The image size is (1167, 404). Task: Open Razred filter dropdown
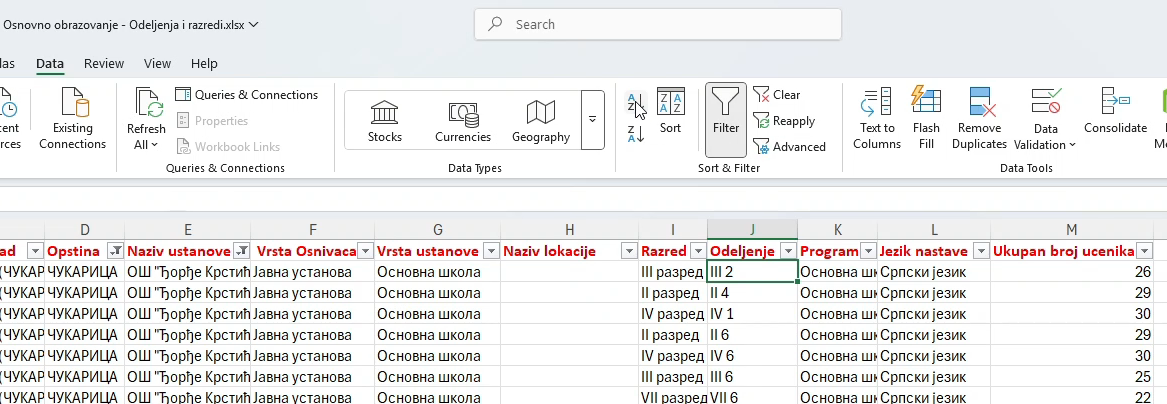point(697,251)
